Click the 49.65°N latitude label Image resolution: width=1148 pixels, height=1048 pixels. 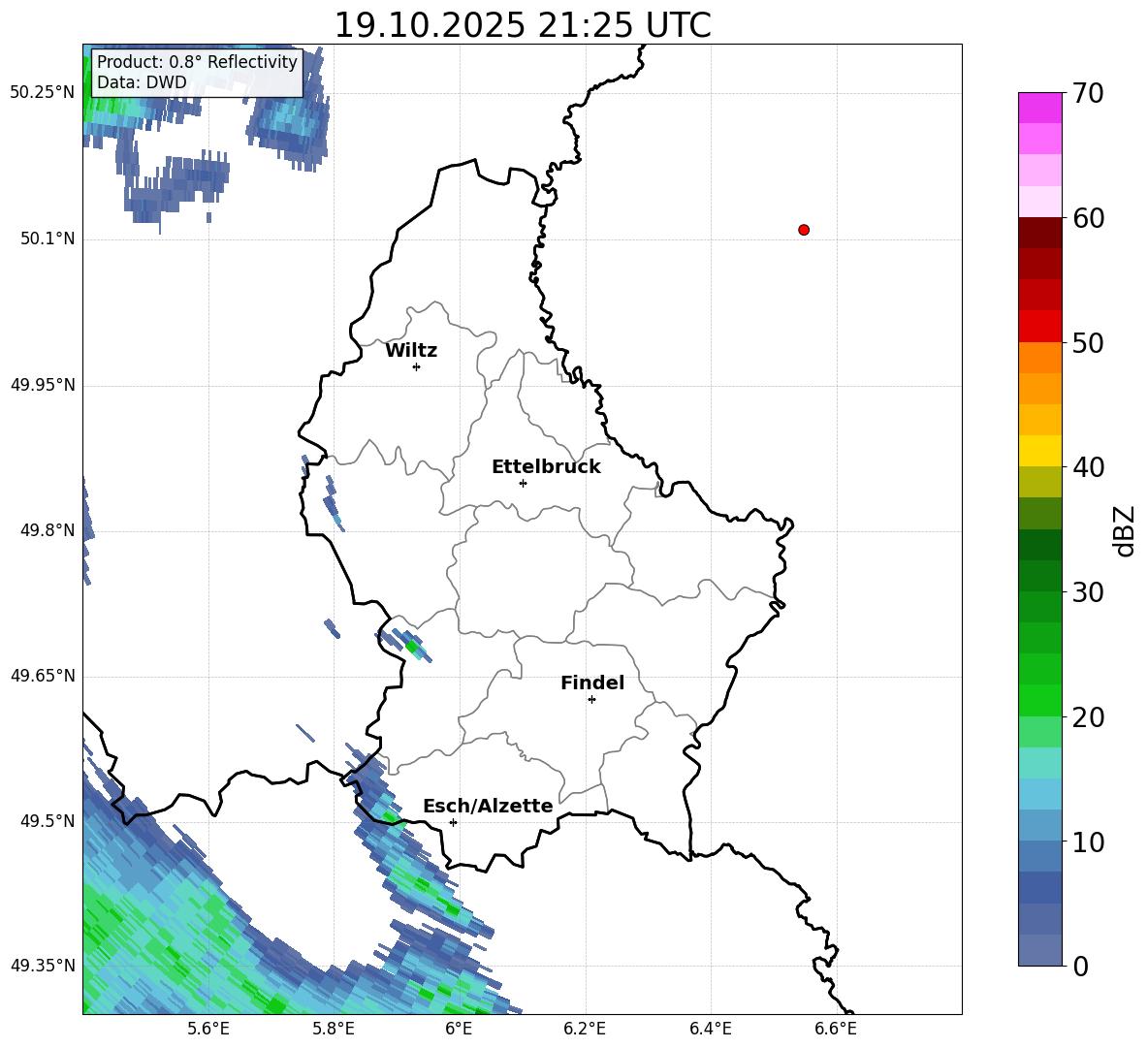point(43,676)
